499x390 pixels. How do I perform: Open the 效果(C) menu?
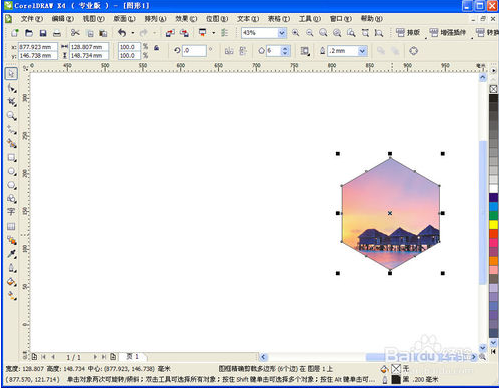186,19
